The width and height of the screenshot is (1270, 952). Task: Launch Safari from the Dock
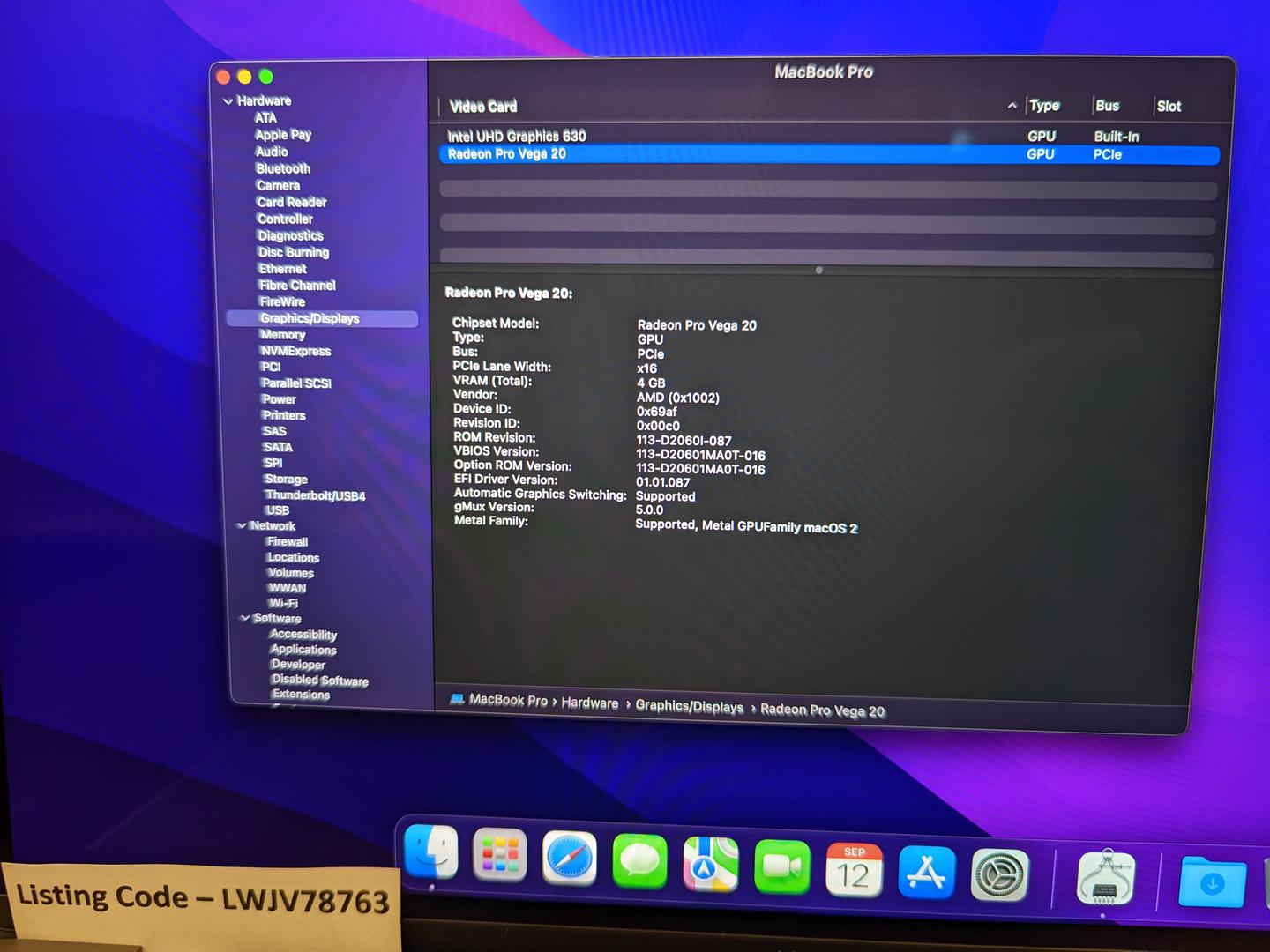tap(570, 858)
